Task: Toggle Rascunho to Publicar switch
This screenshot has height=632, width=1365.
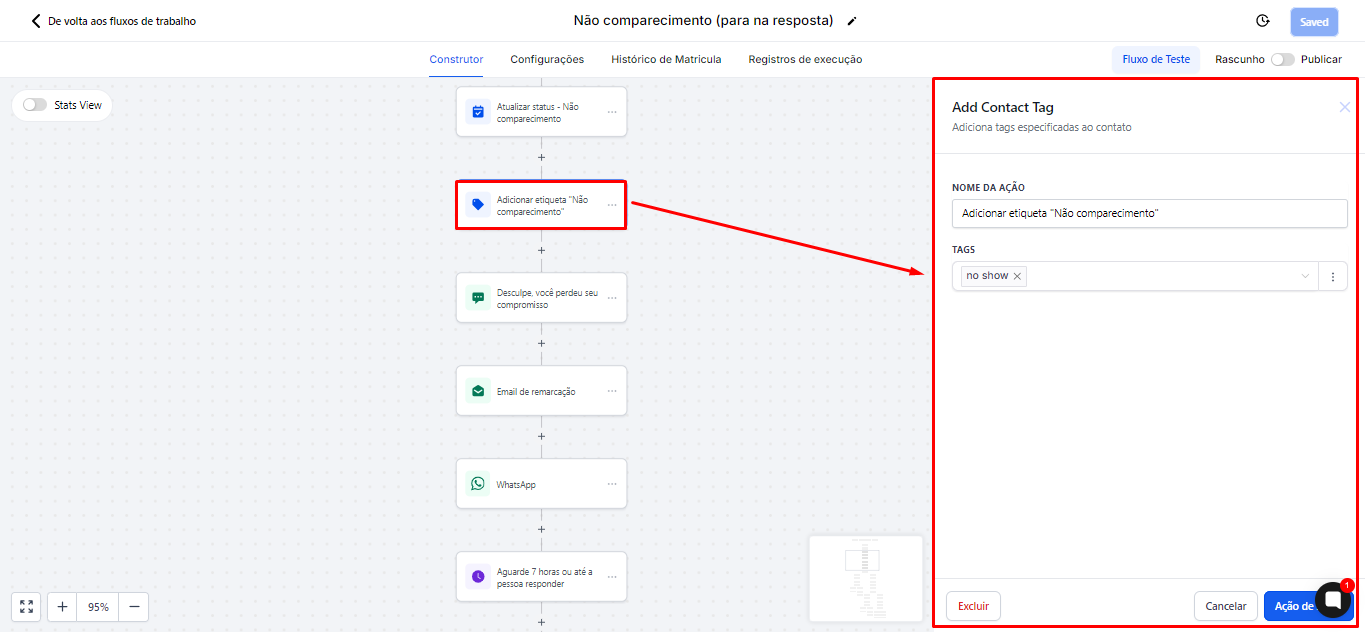Action: point(1282,59)
